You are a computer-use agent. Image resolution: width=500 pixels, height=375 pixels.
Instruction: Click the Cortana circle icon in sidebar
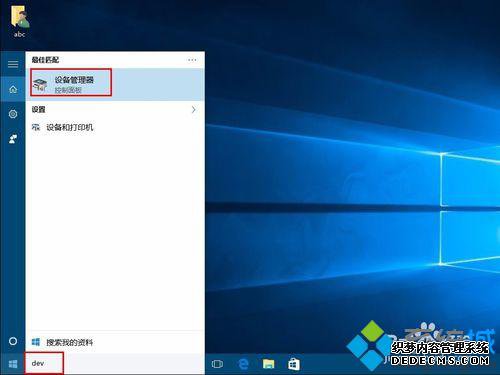[13, 341]
